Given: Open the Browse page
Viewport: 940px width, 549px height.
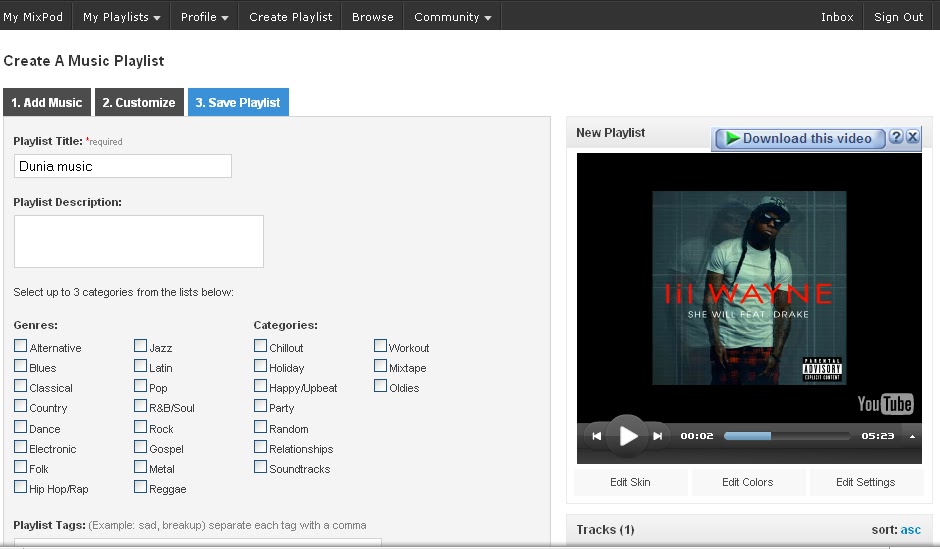Looking at the screenshot, I should pyautogui.click(x=373, y=17).
